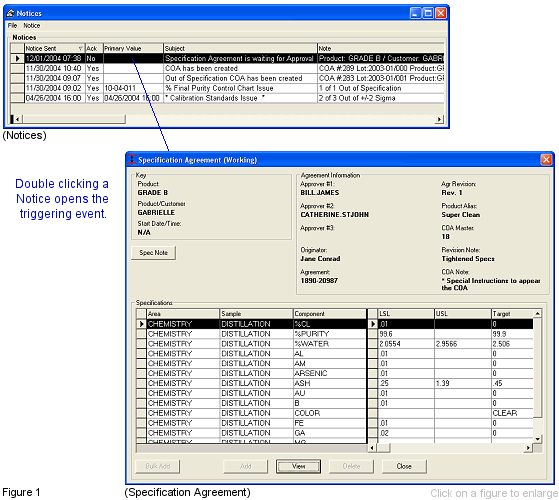Click row selector arrow beside LSL .01 row

(x=373, y=324)
